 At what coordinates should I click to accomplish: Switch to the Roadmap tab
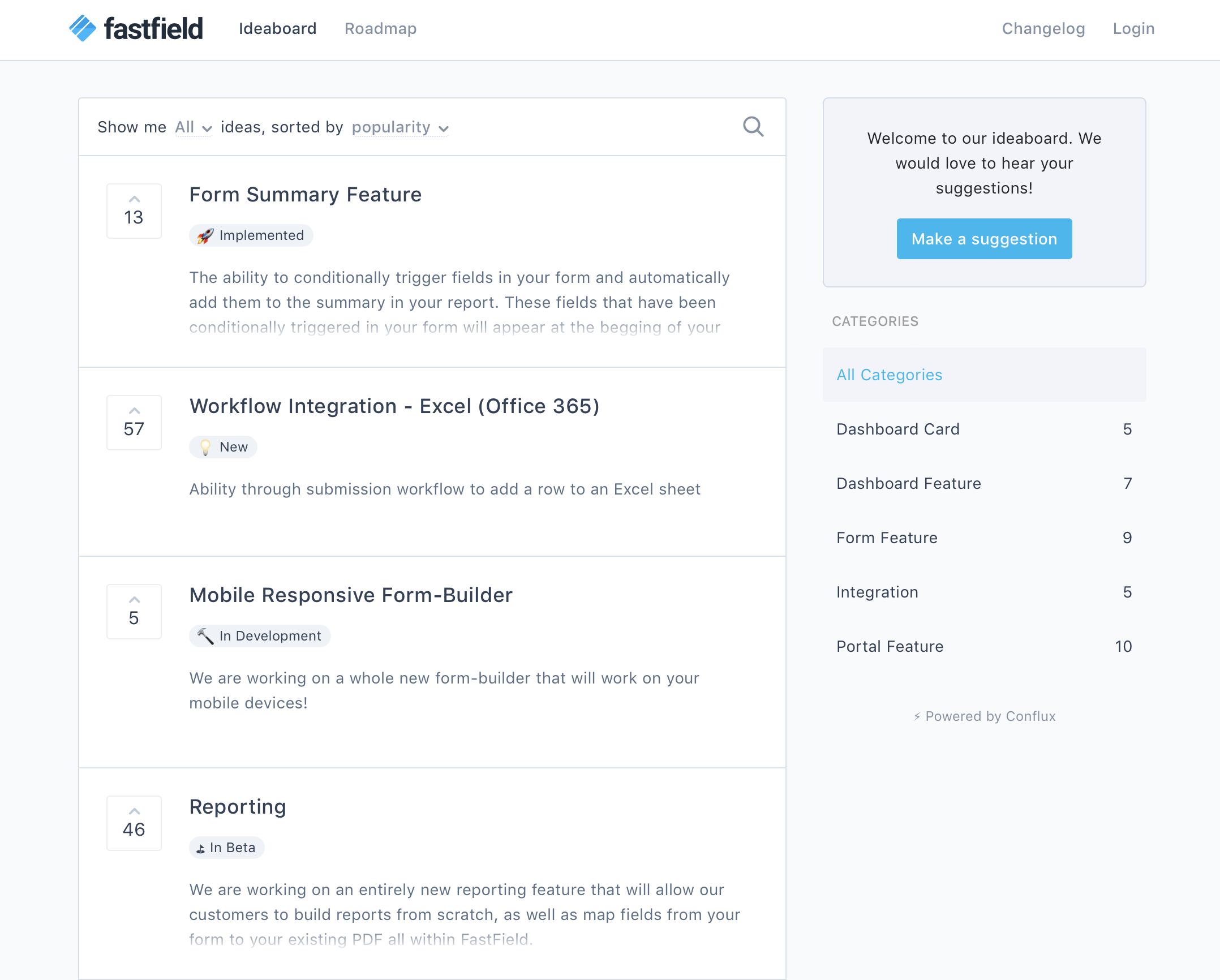click(x=380, y=28)
